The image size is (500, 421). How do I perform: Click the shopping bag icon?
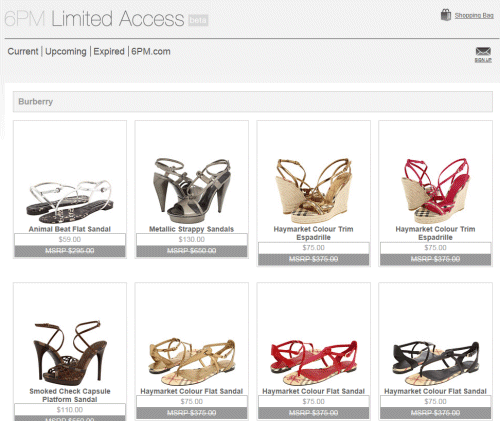tap(446, 15)
